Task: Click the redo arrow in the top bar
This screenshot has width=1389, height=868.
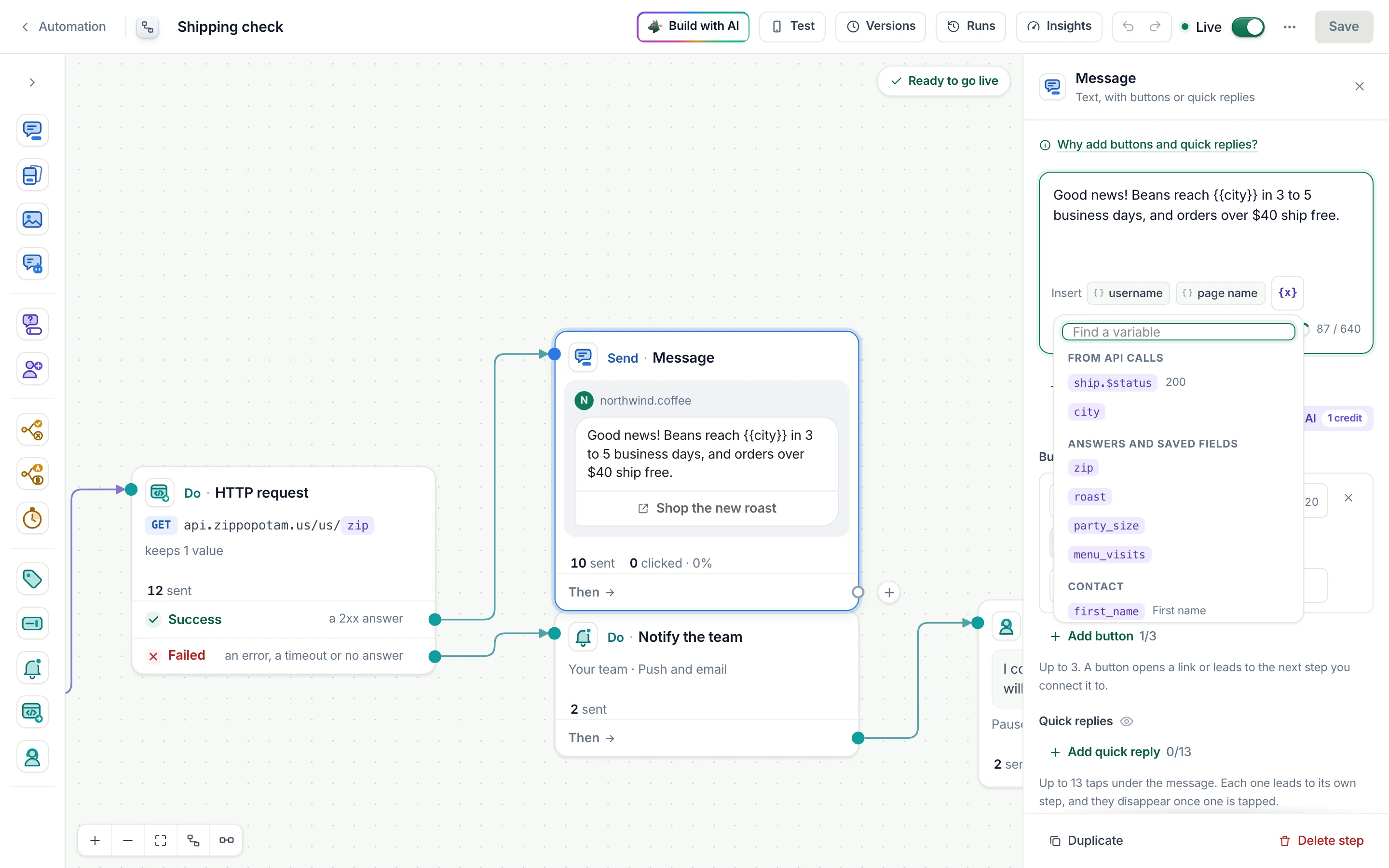Action: point(1155,27)
